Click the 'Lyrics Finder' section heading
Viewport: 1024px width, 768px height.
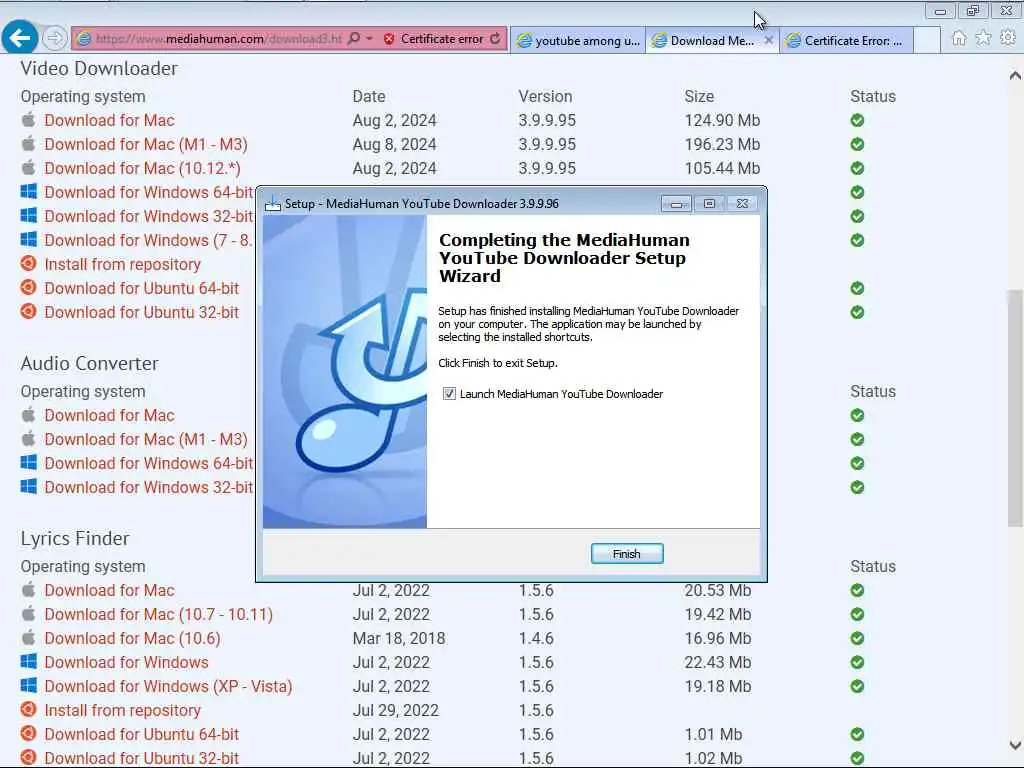point(75,539)
